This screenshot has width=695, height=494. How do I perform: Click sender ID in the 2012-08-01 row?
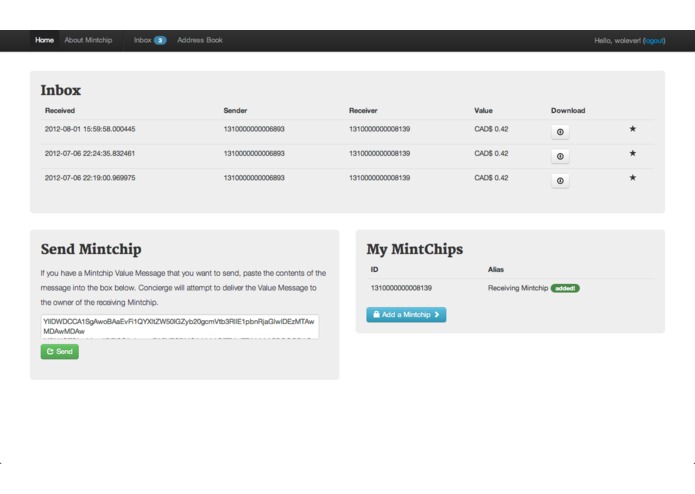[x=254, y=129]
